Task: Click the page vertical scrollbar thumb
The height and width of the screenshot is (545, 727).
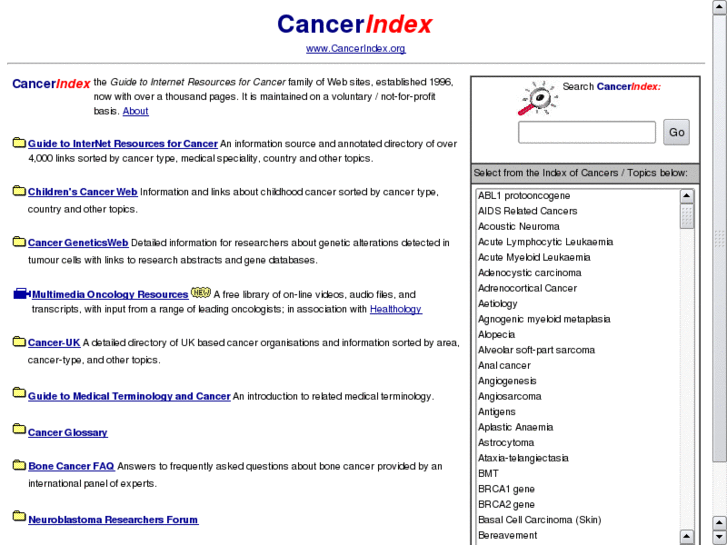Action: [720, 238]
